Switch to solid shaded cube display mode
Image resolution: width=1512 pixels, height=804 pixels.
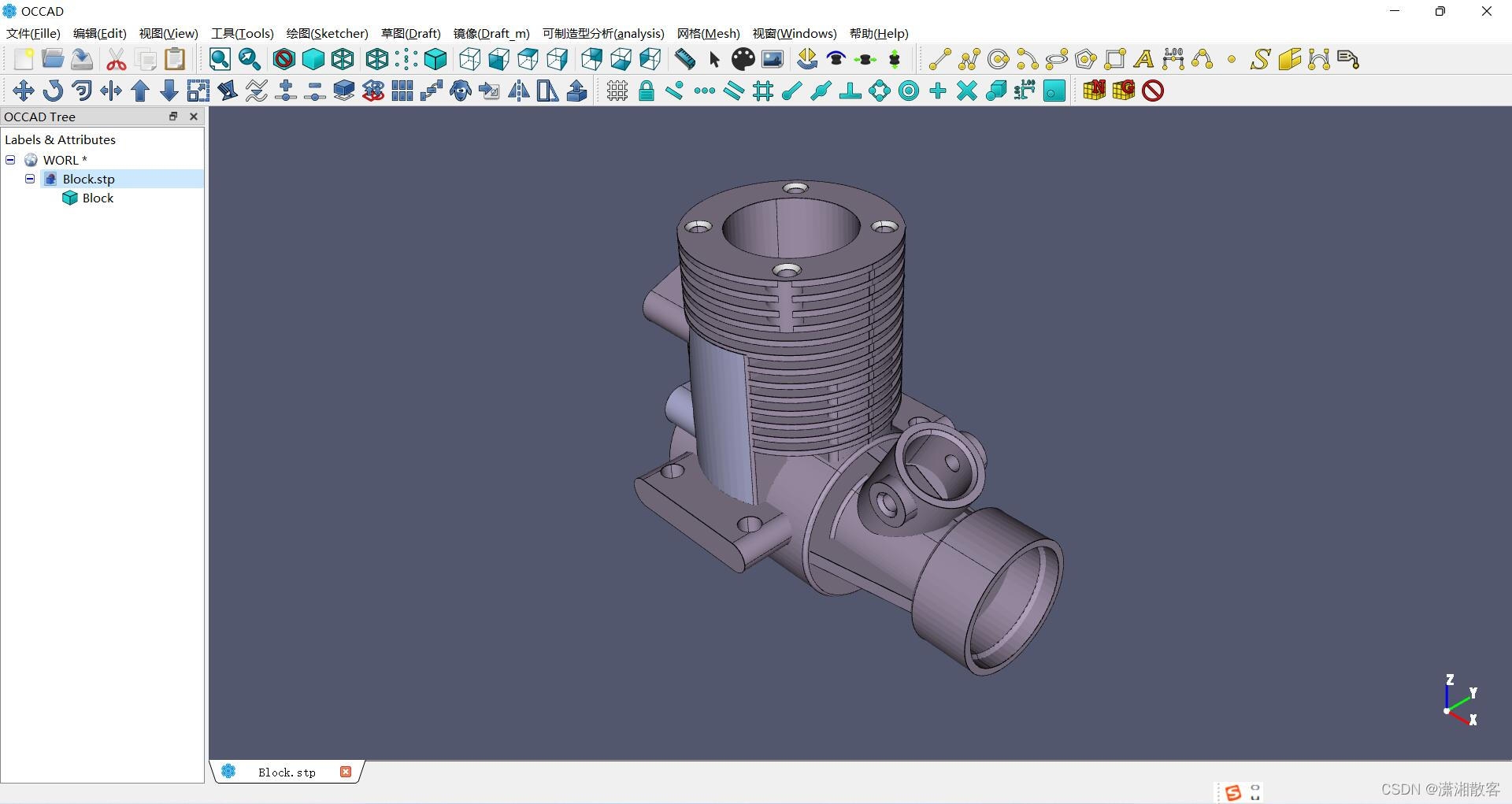tap(313, 59)
